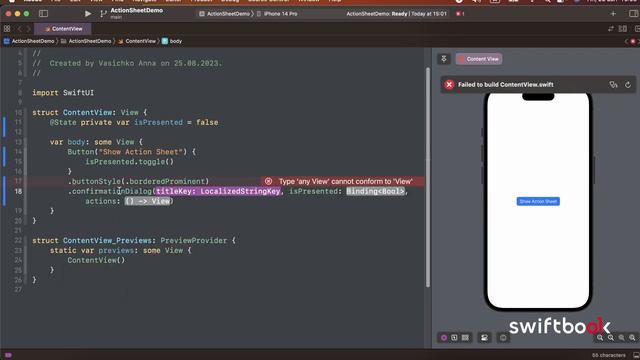Click the 'Today at 15:01' status text

(429, 14)
